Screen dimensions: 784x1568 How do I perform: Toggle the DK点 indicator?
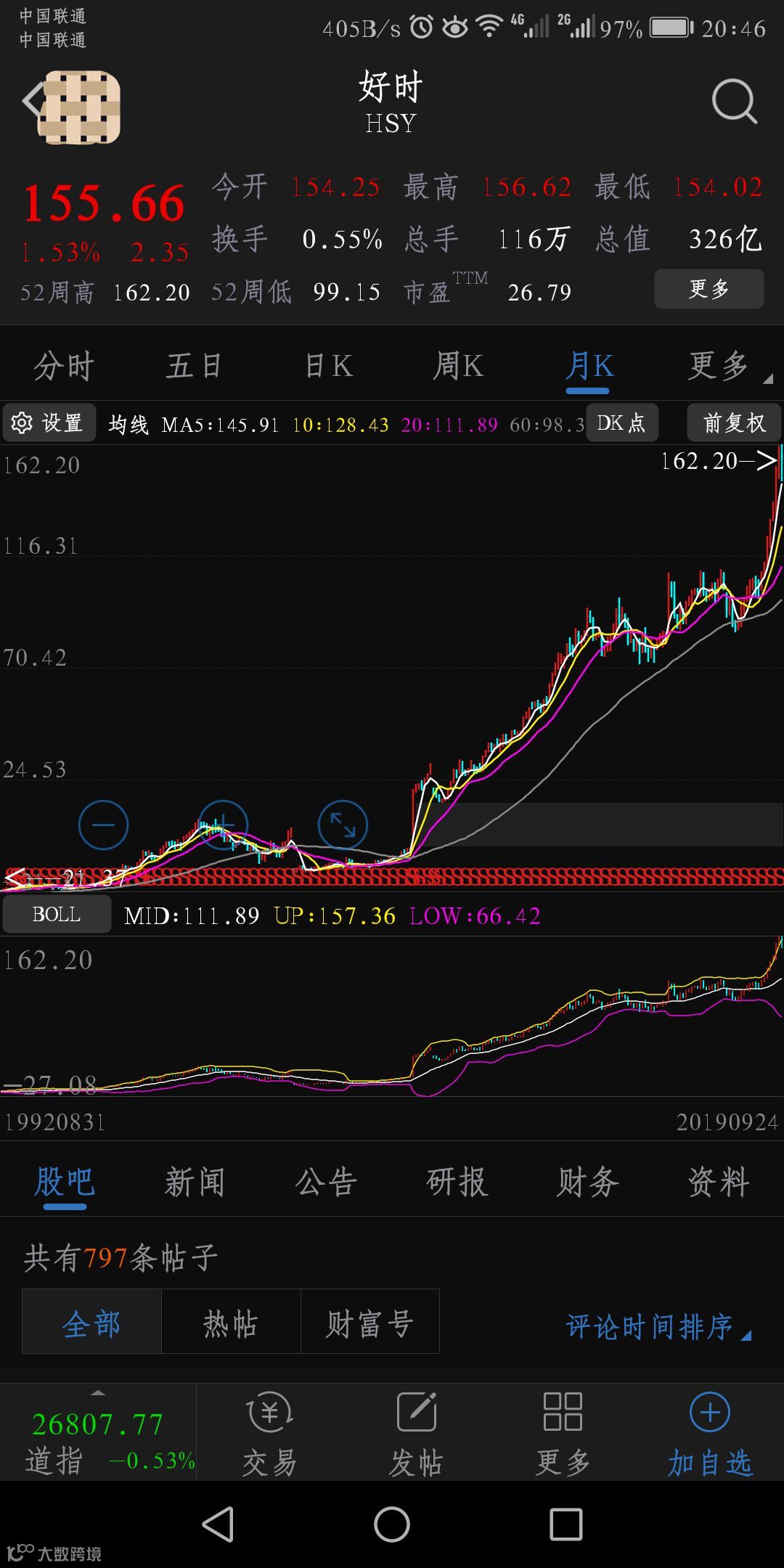(622, 422)
